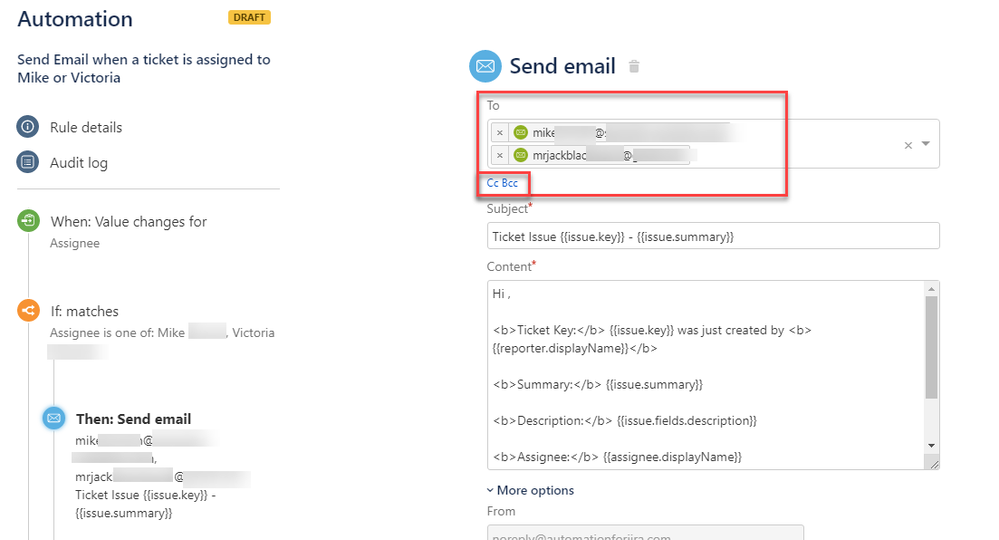Click the DRAFT status badge

tap(249, 17)
